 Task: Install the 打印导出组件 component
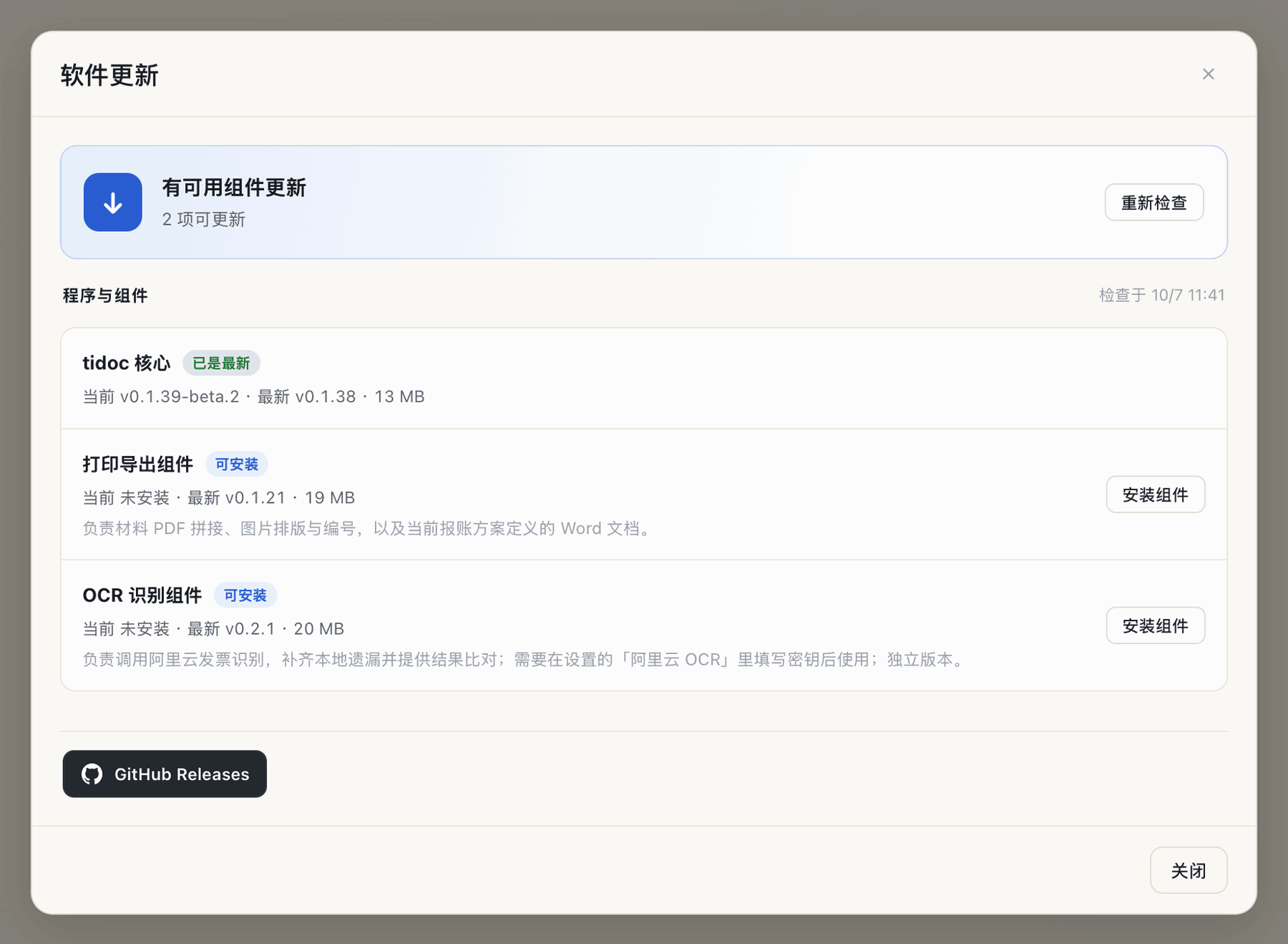pyautogui.click(x=1156, y=495)
